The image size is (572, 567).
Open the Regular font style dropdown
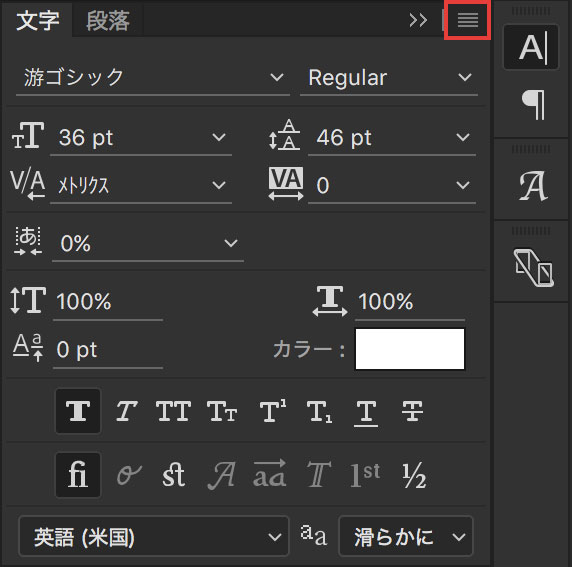click(x=389, y=78)
